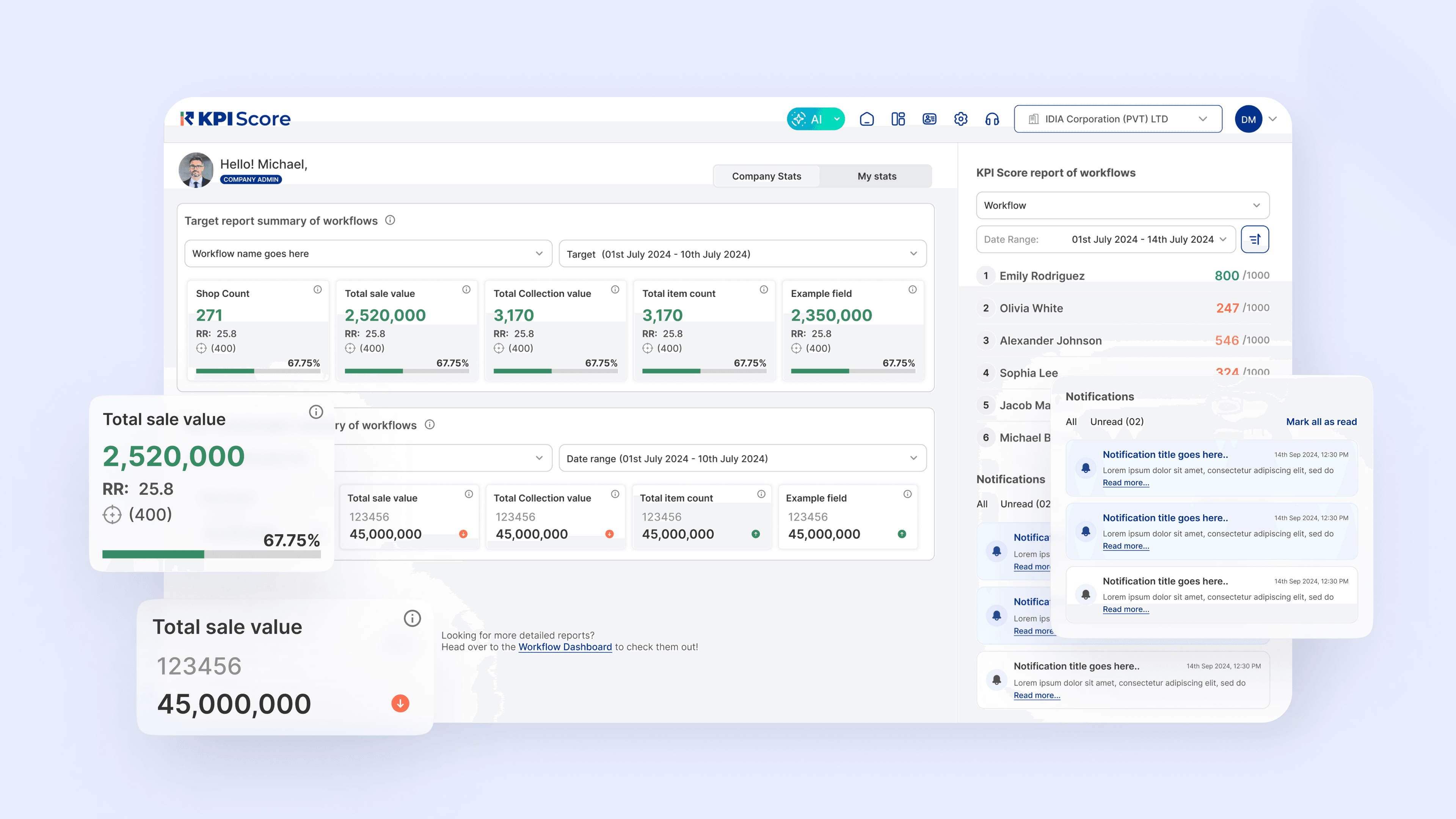Viewport: 1456px width, 819px height.
Task: Open support using the headphones icon
Action: (x=993, y=119)
